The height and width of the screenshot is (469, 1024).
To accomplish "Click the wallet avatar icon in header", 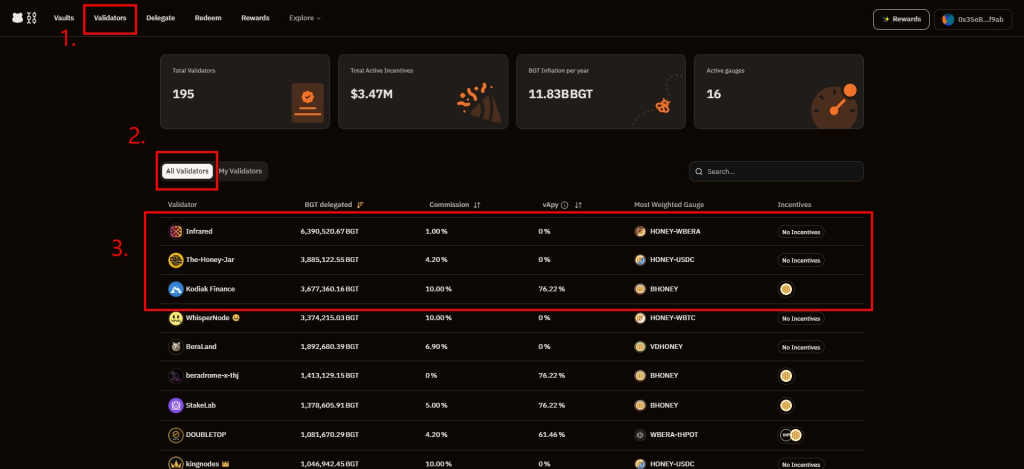I will point(949,19).
